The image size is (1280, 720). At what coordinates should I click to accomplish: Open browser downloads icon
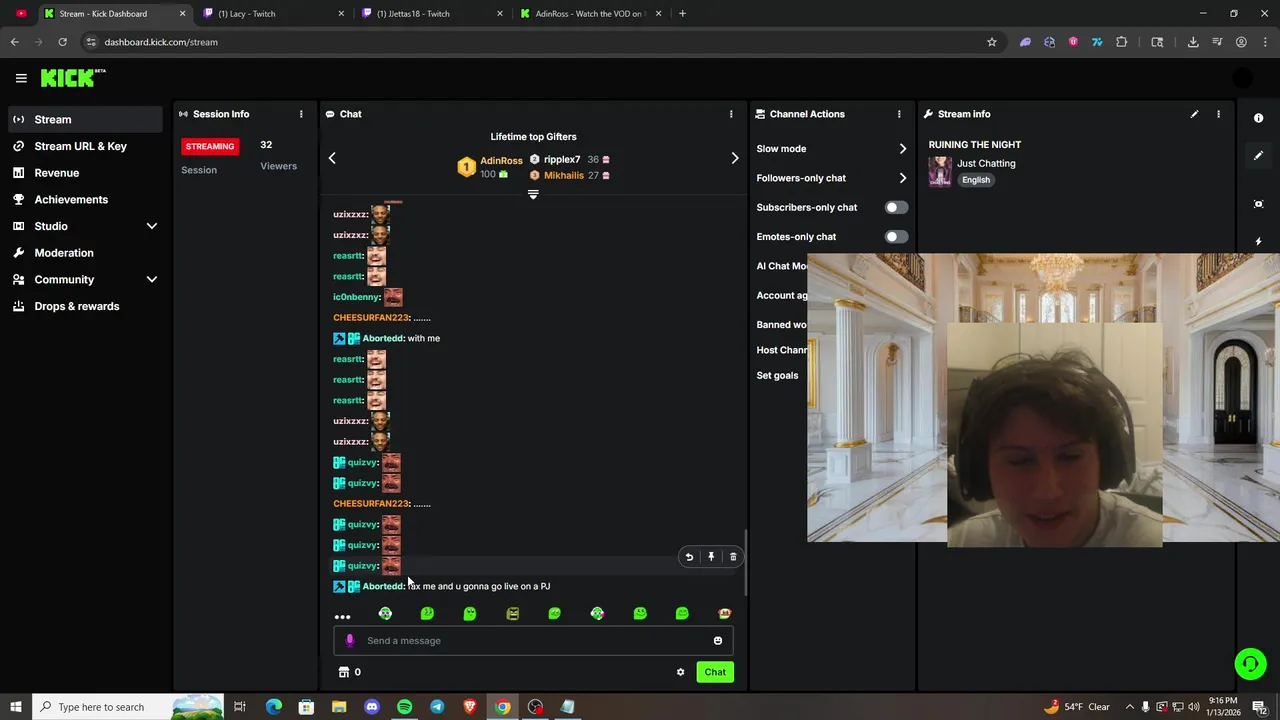pyautogui.click(x=1193, y=42)
